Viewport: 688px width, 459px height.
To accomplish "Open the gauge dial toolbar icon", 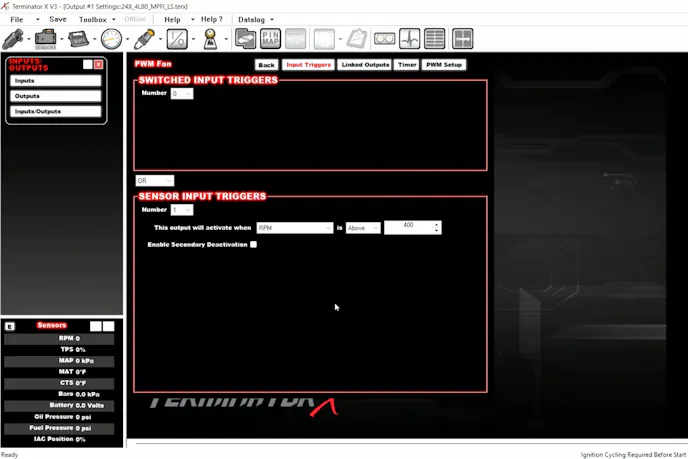I will click(x=111, y=39).
